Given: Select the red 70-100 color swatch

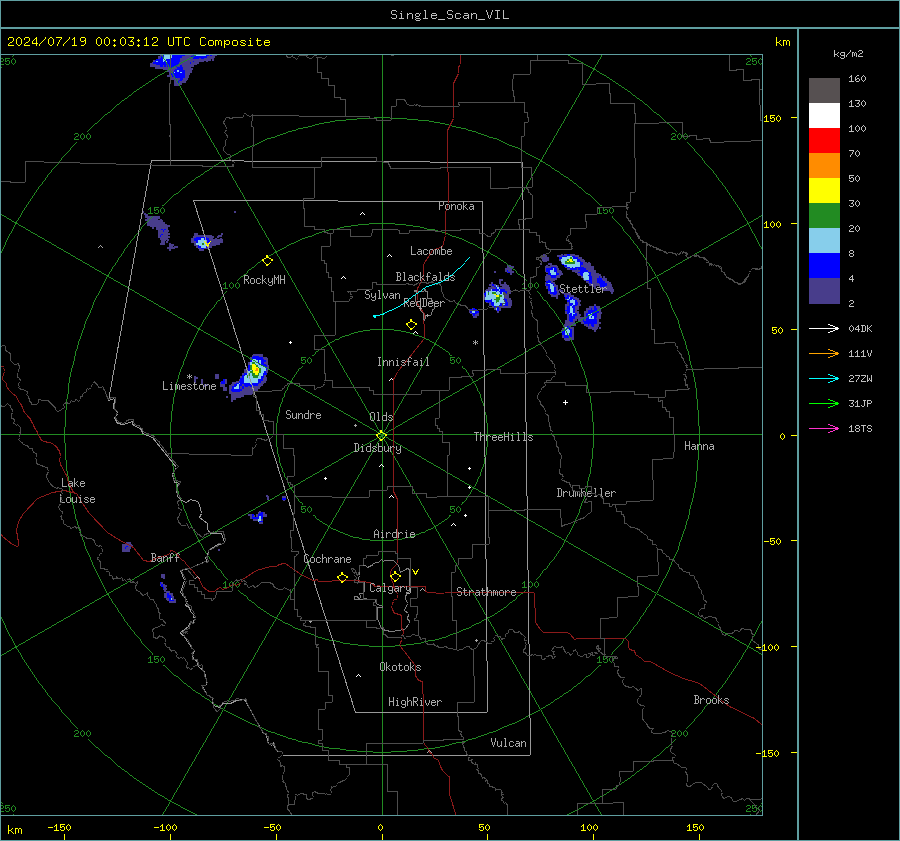Looking at the screenshot, I should click(x=824, y=141).
